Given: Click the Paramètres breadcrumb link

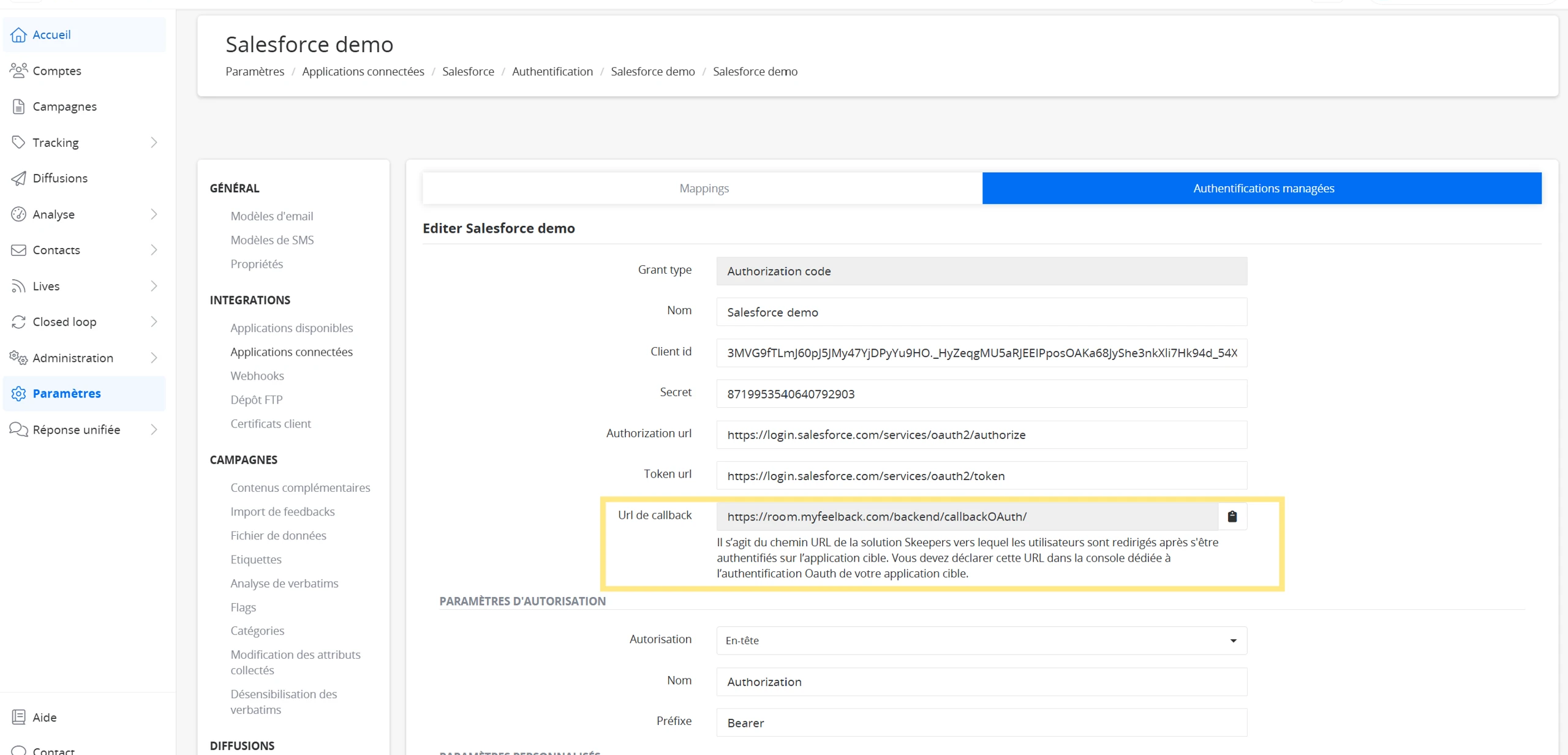Looking at the screenshot, I should pyautogui.click(x=255, y=72).
